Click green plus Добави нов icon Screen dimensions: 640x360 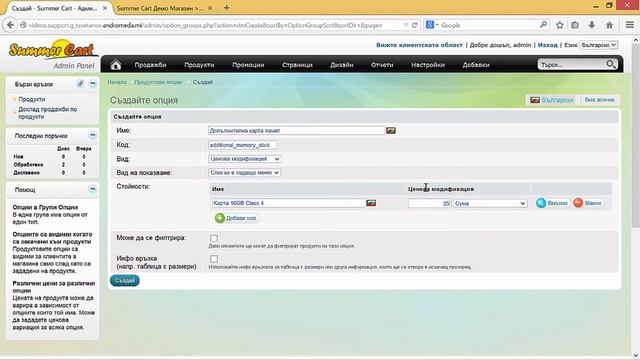(220, 218)
